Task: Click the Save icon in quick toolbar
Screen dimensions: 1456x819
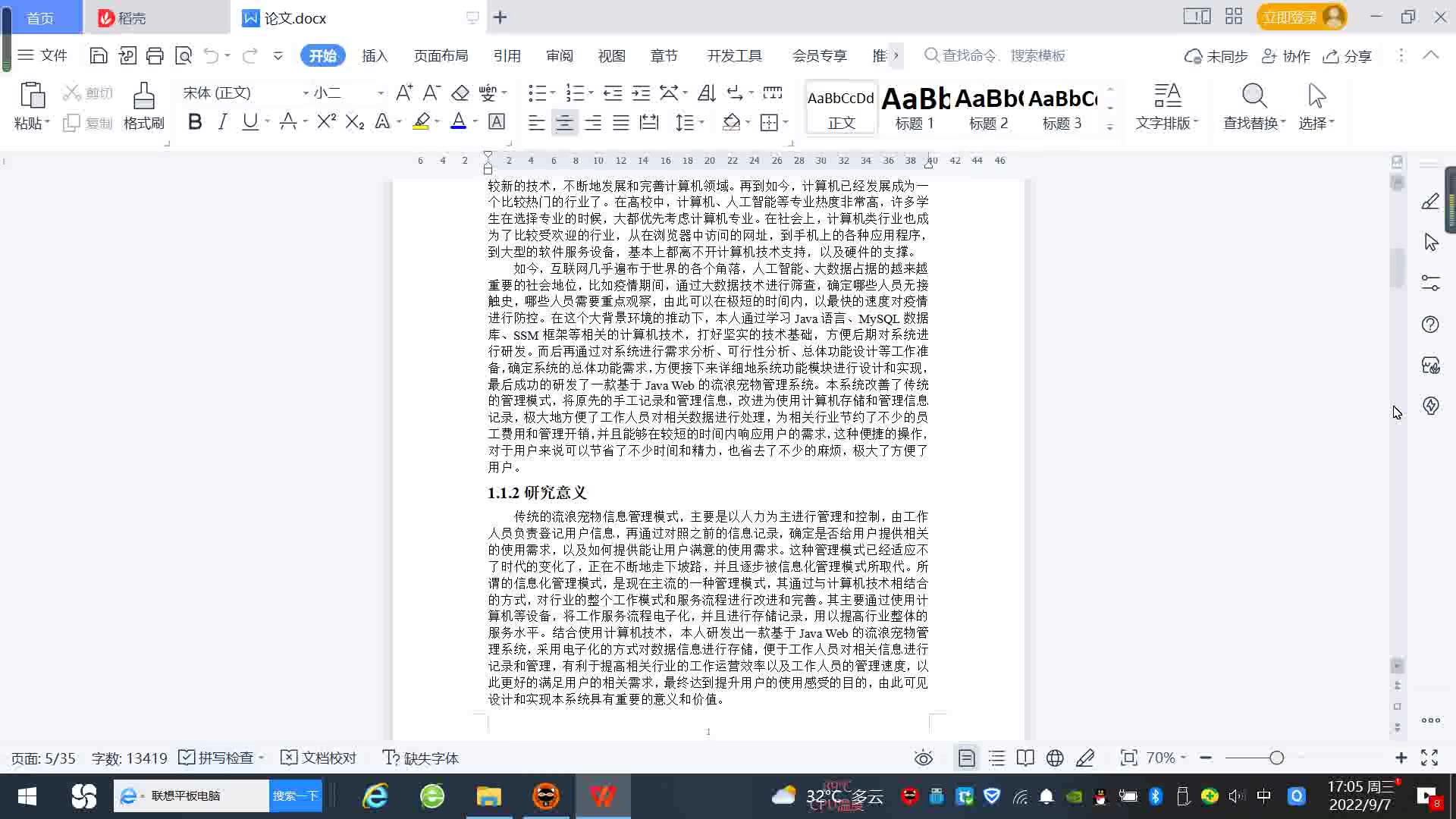Action: pyautogui.click(x=98, y=55)
